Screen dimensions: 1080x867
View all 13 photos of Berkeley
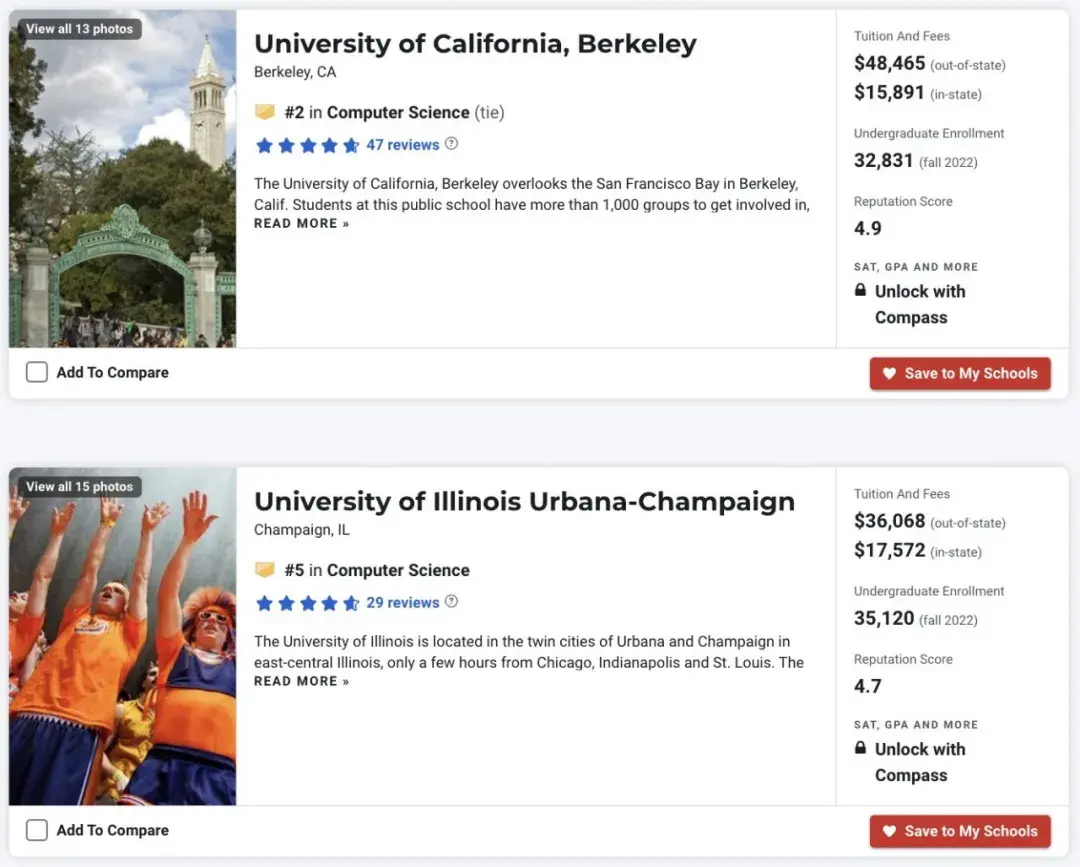[x=80, y=29]
